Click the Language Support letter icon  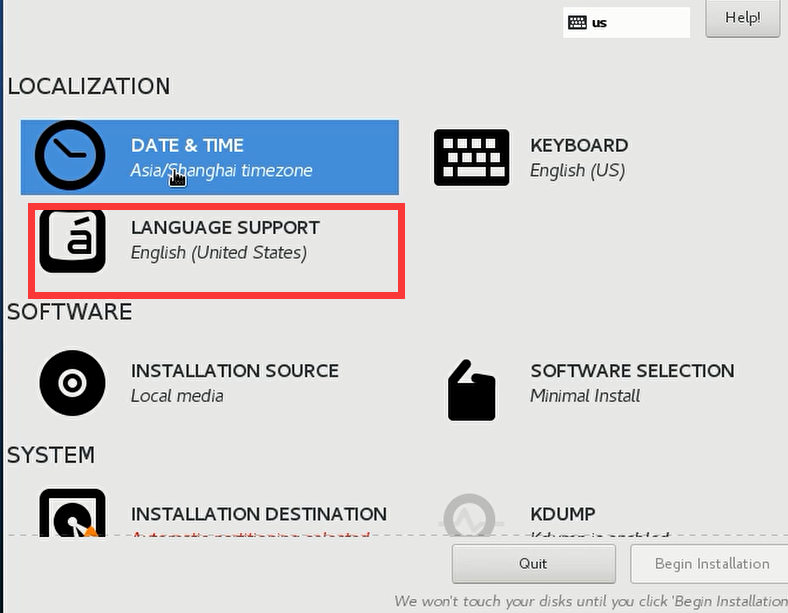pos(72,240)
